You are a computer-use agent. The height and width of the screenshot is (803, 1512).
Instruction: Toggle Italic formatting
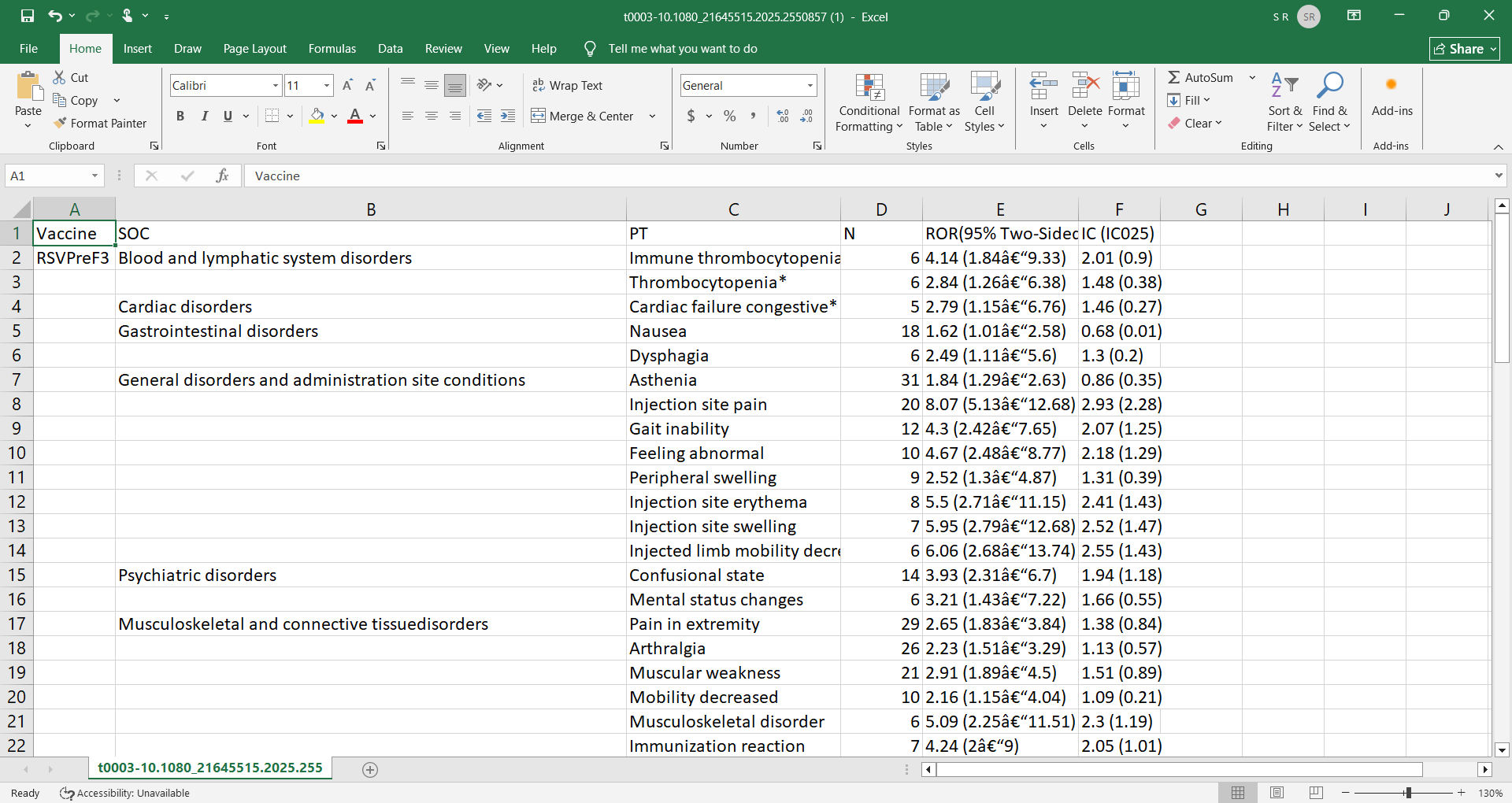click(205, 117)
